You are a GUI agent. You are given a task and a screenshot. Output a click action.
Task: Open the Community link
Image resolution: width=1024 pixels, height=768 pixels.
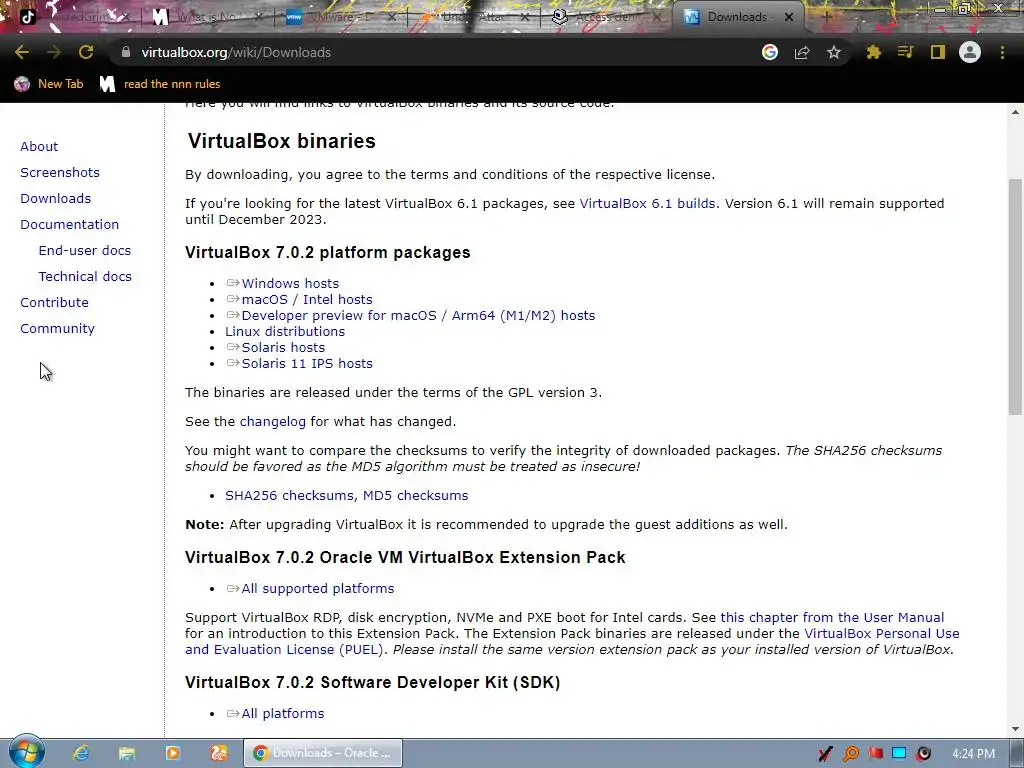(x=57, y=328)
